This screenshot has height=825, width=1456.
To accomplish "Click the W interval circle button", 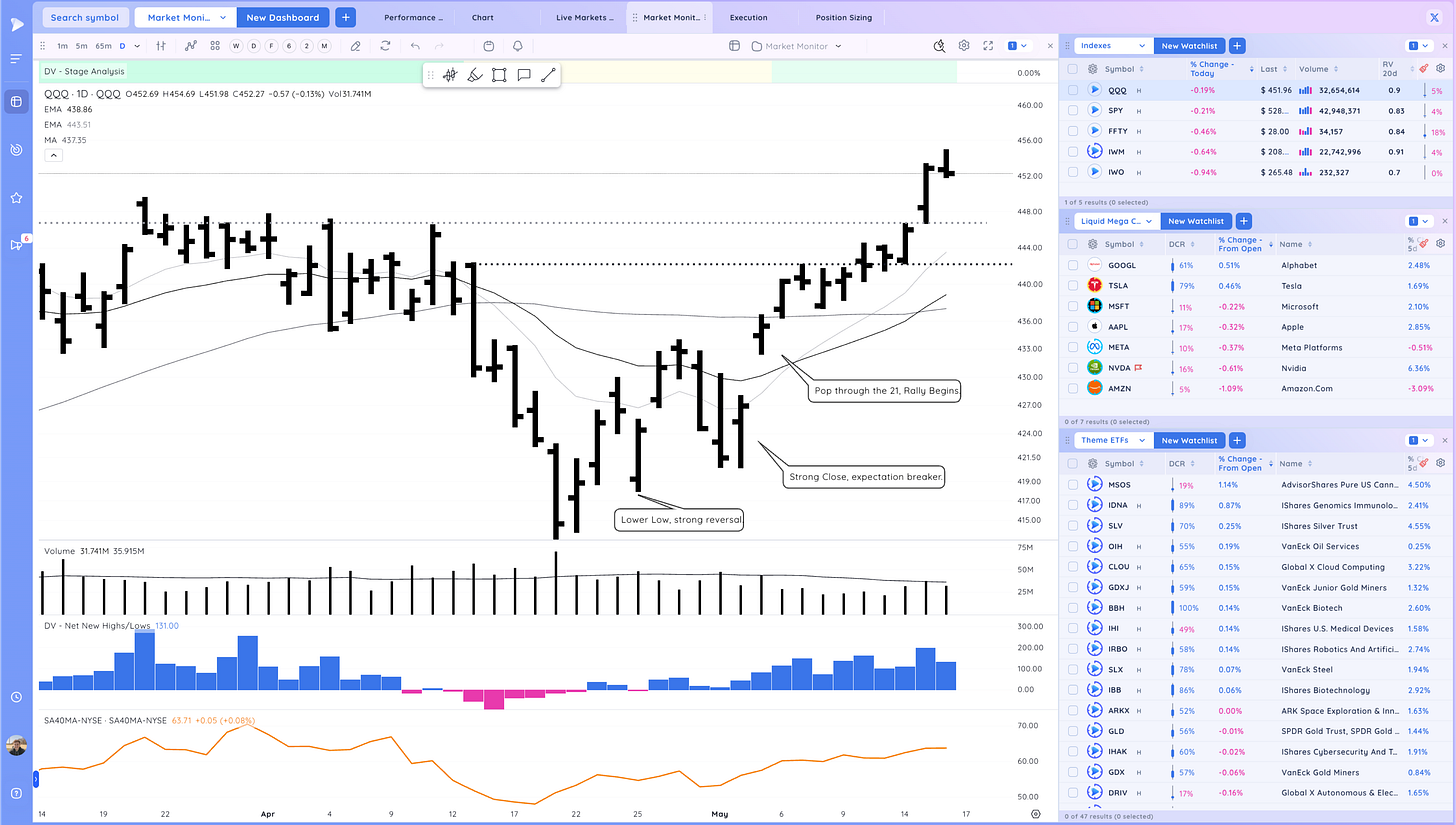I will point(236,46).
